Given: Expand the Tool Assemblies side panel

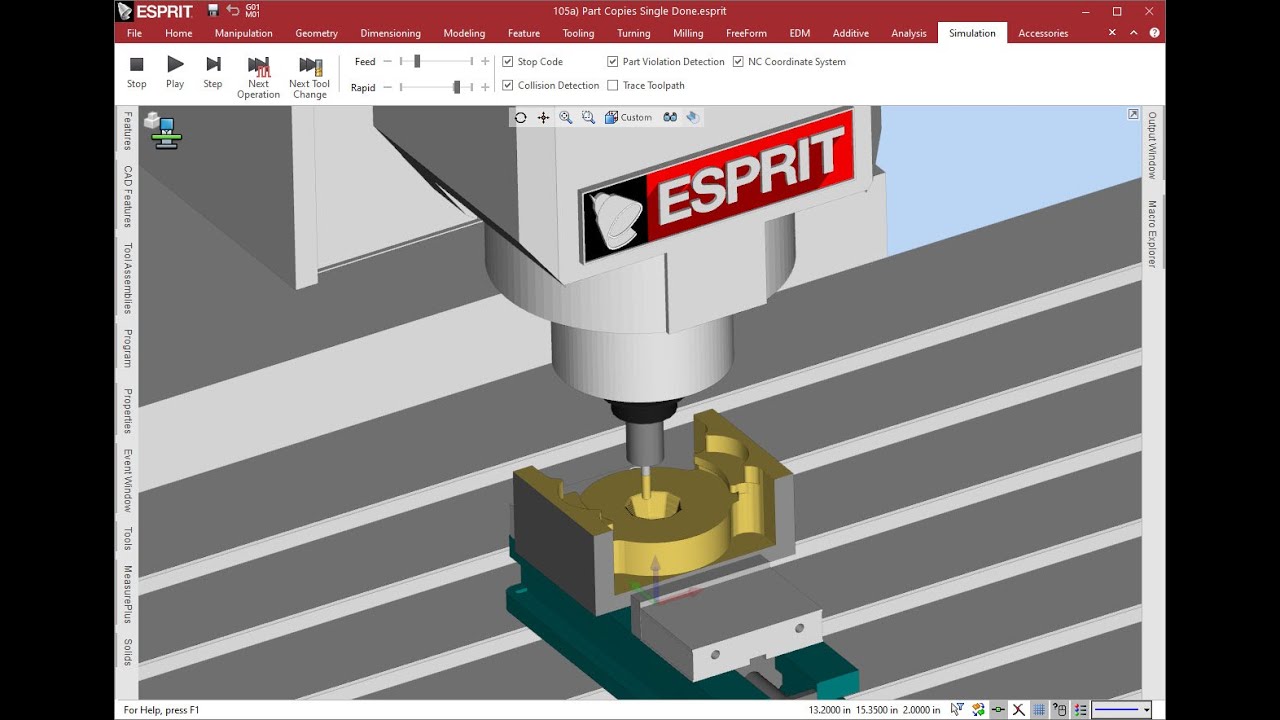Looking at the screenshot, I should tap(127, 278).
